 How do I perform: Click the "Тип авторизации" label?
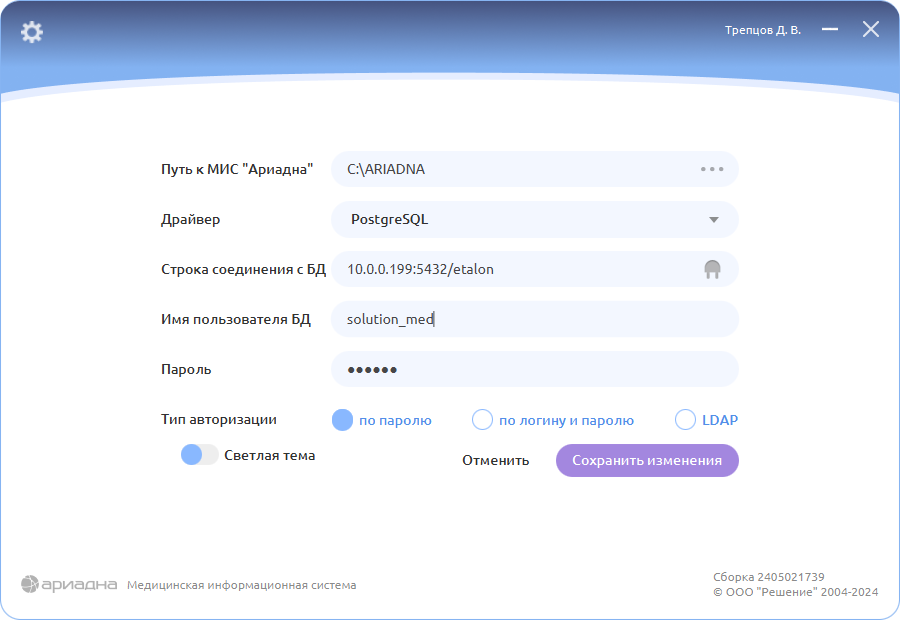click(x=219, y=420)
